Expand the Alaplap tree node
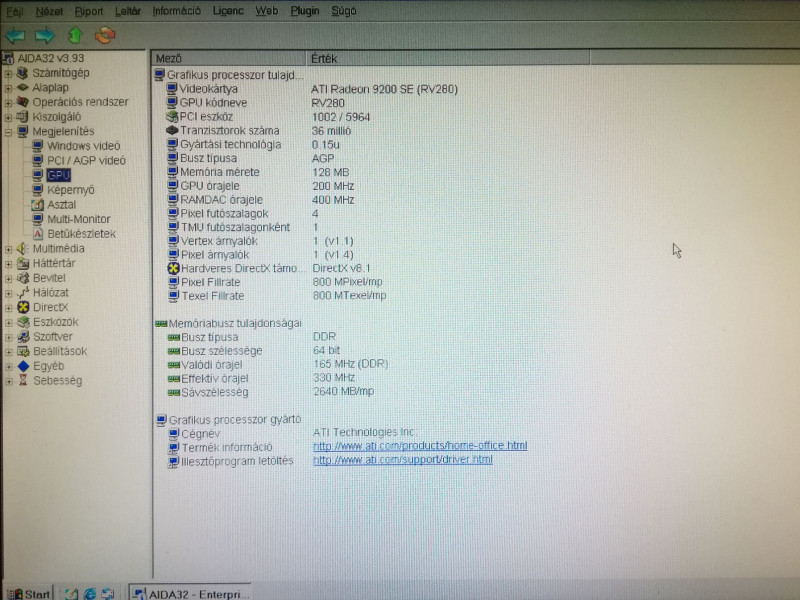This screenshot has width=800, height=600. [x=8, y=88]
